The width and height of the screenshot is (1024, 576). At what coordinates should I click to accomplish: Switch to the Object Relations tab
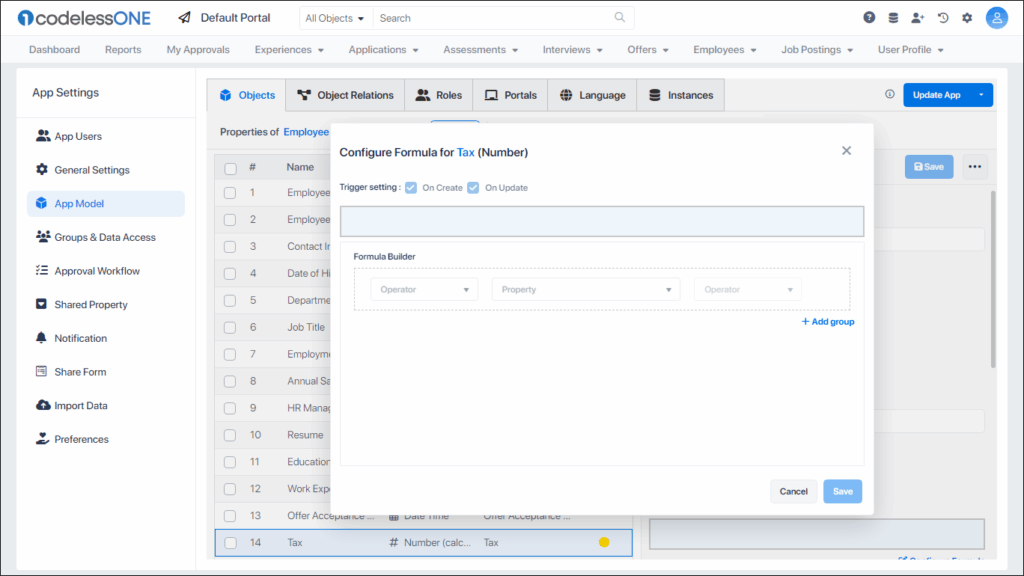coord(345,95)
